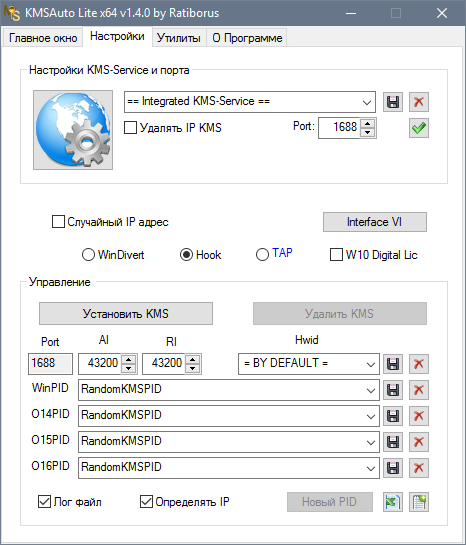The width and height of the screenshot is (466, 545).
Task: Click the Установить KMS button
Action: pos(126,314)
